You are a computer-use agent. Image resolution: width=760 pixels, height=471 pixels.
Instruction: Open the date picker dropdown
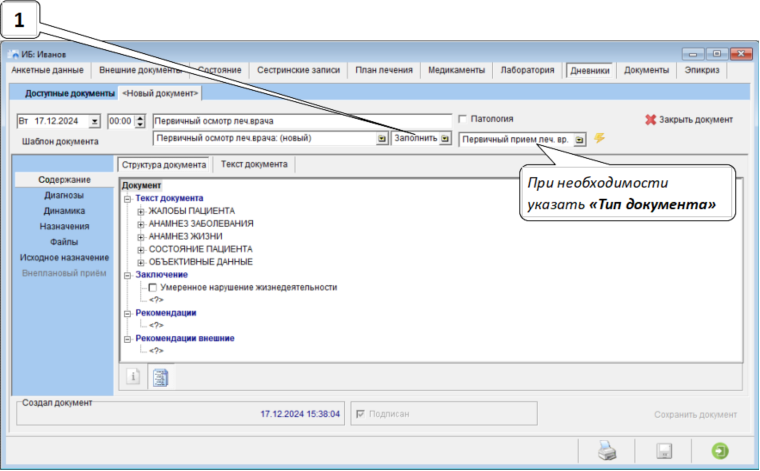(x=95, y=121)
